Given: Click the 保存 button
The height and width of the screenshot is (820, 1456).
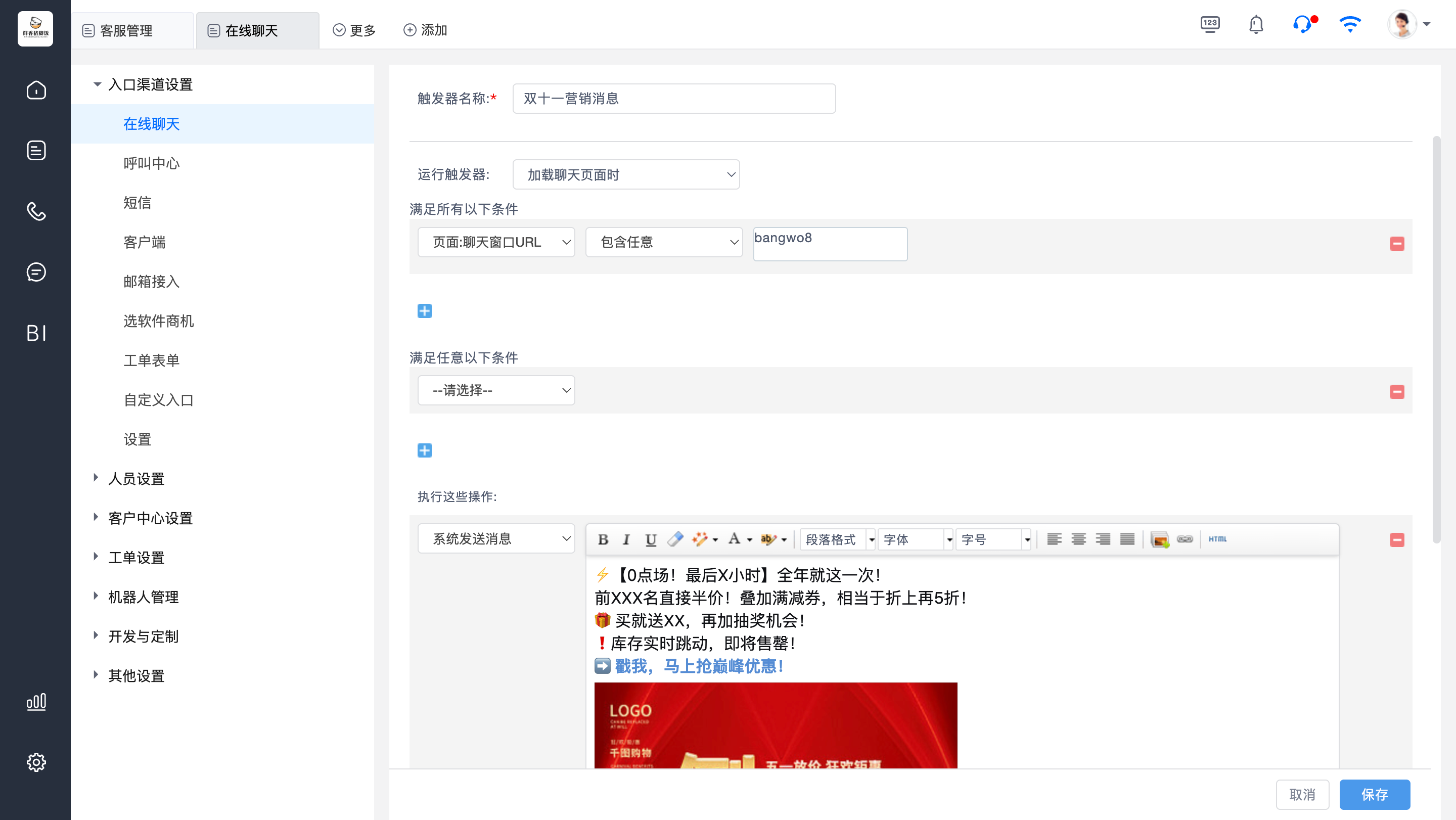Looking at the screenshot, I should click(1374, 795).
